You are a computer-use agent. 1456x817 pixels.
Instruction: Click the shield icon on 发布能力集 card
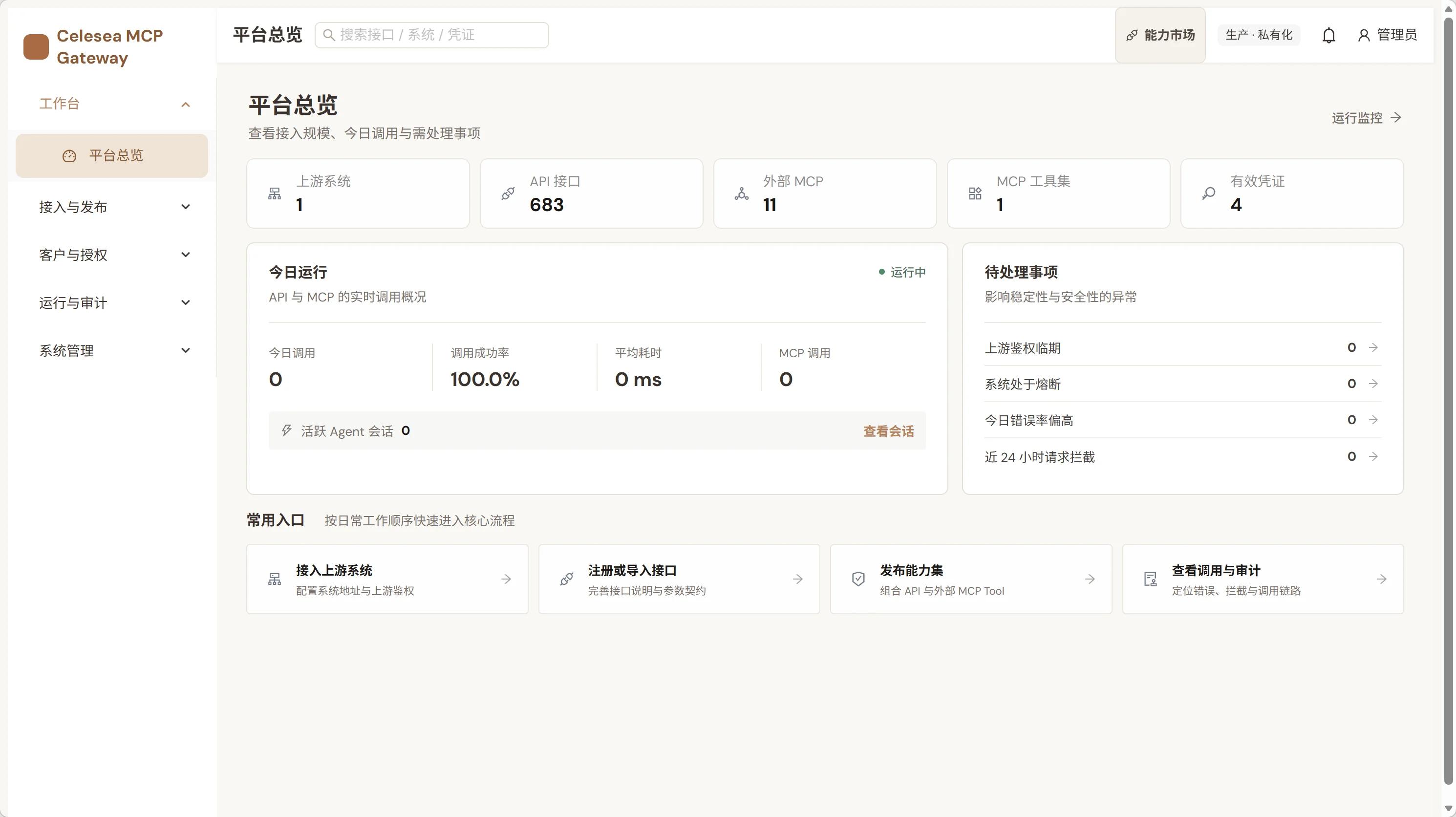click(858, 579)
